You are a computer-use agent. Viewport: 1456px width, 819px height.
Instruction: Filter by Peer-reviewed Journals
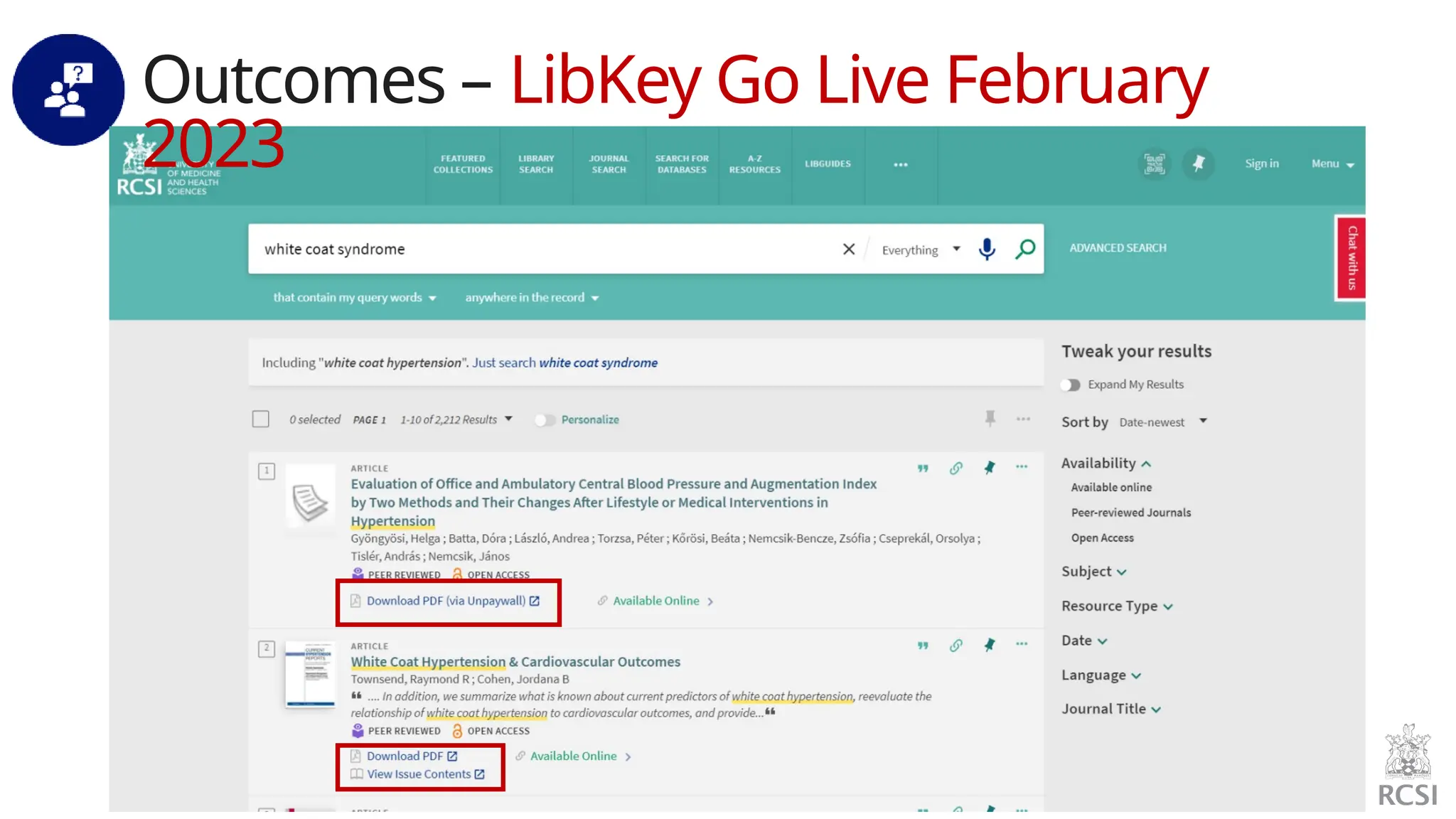point(1130,513)
